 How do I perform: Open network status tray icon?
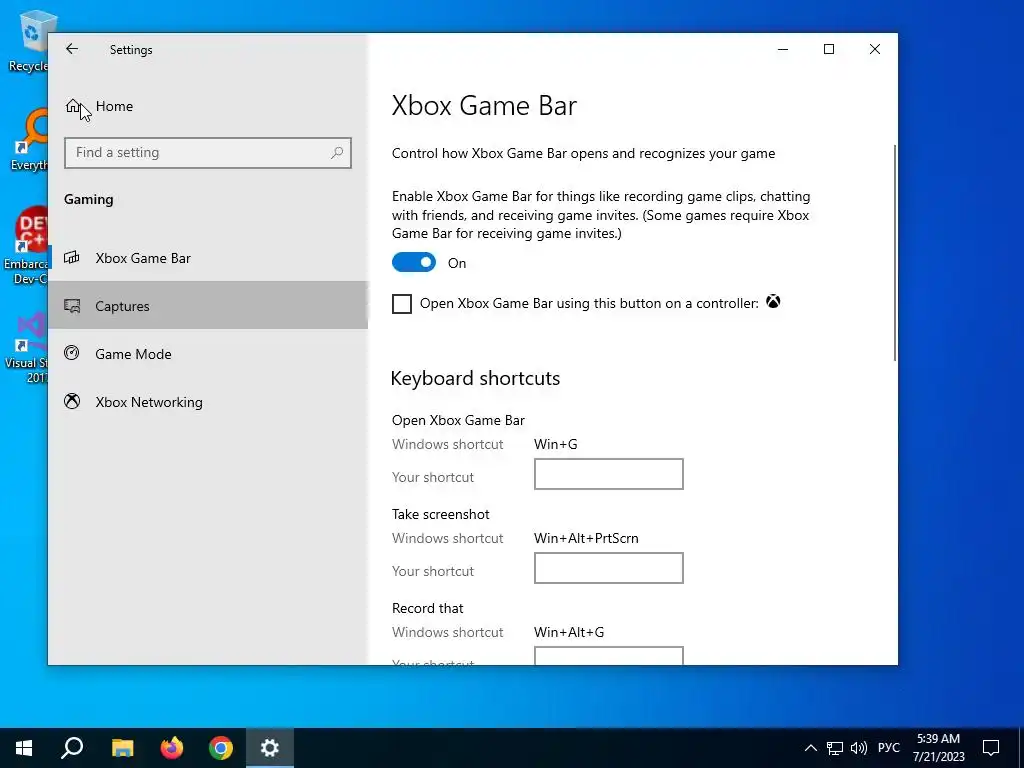coord(835,748)
